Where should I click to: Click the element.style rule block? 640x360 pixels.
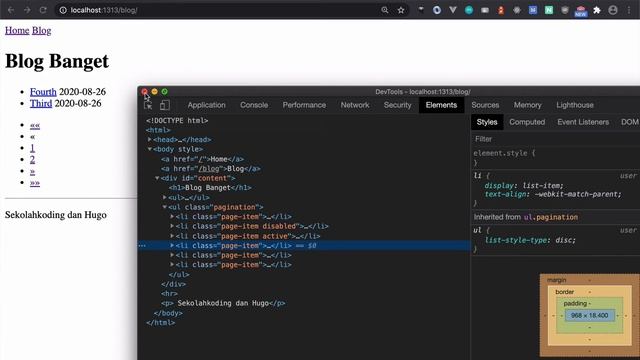[x=556, y=158]
